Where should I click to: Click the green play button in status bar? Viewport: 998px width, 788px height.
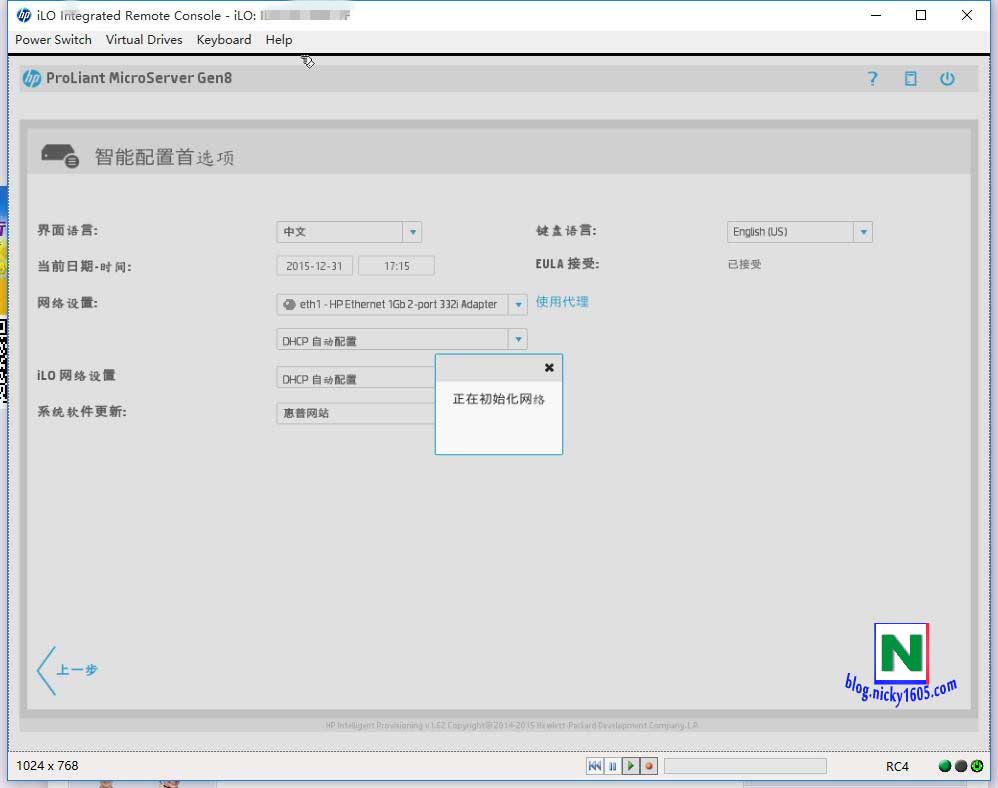click(631, 766)
